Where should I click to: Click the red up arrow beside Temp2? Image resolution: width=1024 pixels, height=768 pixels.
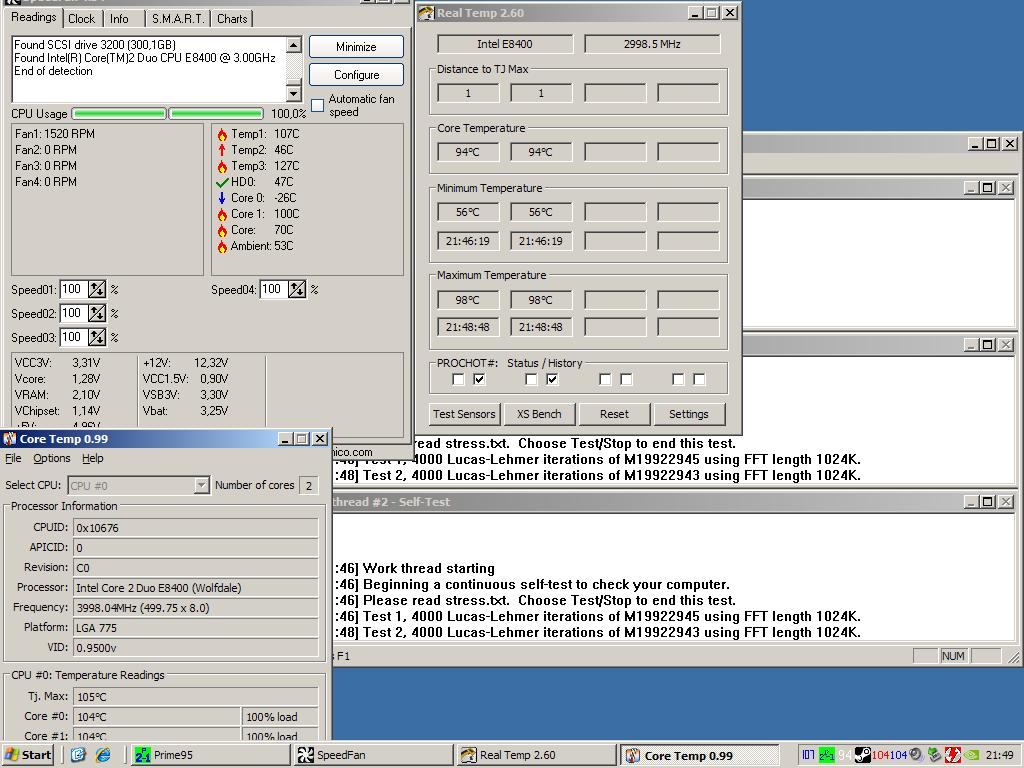[222, 150]
